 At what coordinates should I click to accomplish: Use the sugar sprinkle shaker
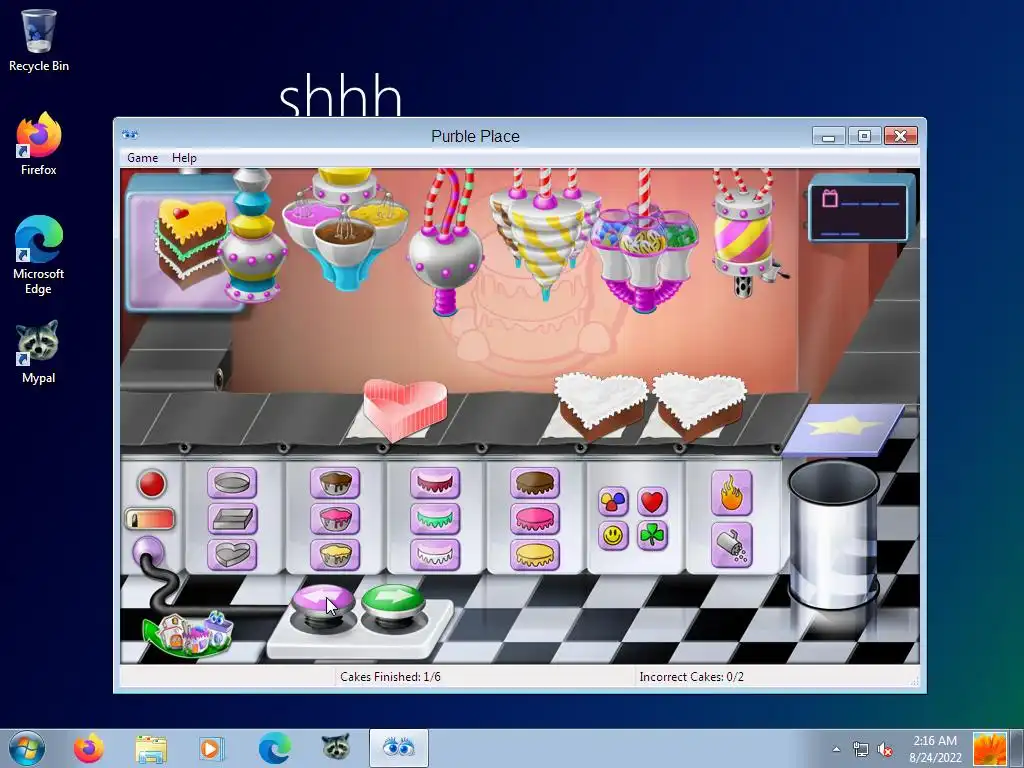[x=731, y=545]
